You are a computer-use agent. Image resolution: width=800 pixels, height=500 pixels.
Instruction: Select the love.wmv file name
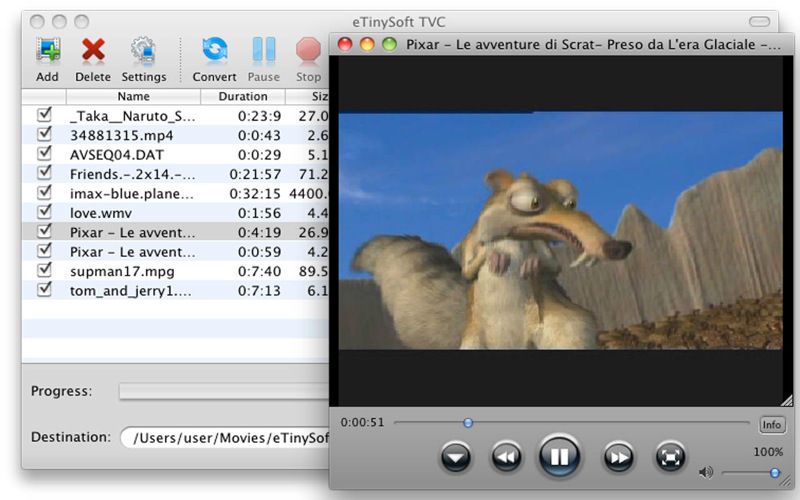click(x=101, y=213)
